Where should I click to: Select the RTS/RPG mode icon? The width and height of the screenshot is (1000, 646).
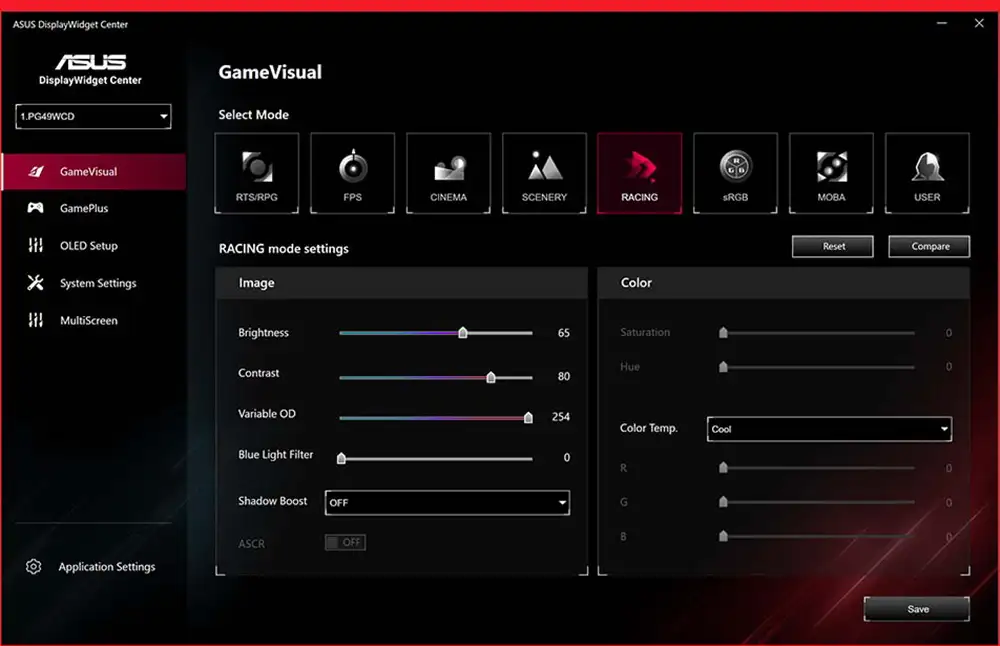(256, 173)
